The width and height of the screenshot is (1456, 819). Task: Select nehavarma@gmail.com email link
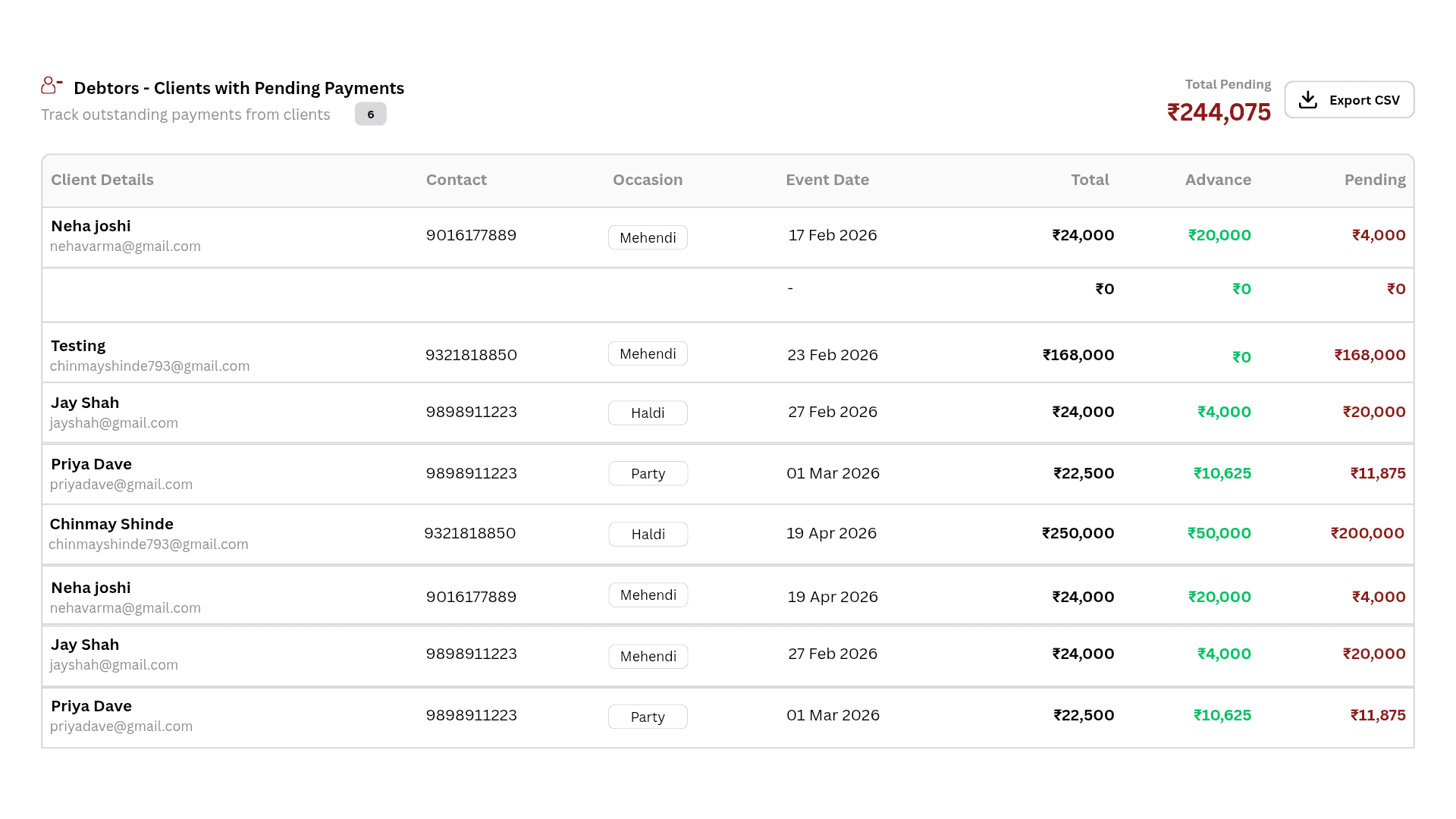(125, 246)
